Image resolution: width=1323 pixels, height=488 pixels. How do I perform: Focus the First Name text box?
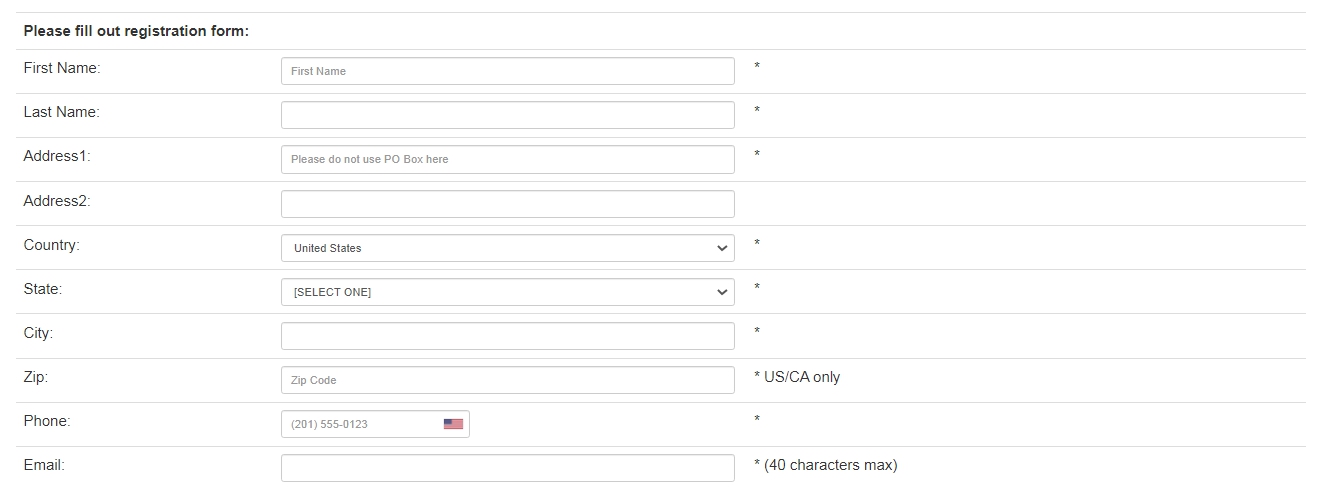pos(508,71)
